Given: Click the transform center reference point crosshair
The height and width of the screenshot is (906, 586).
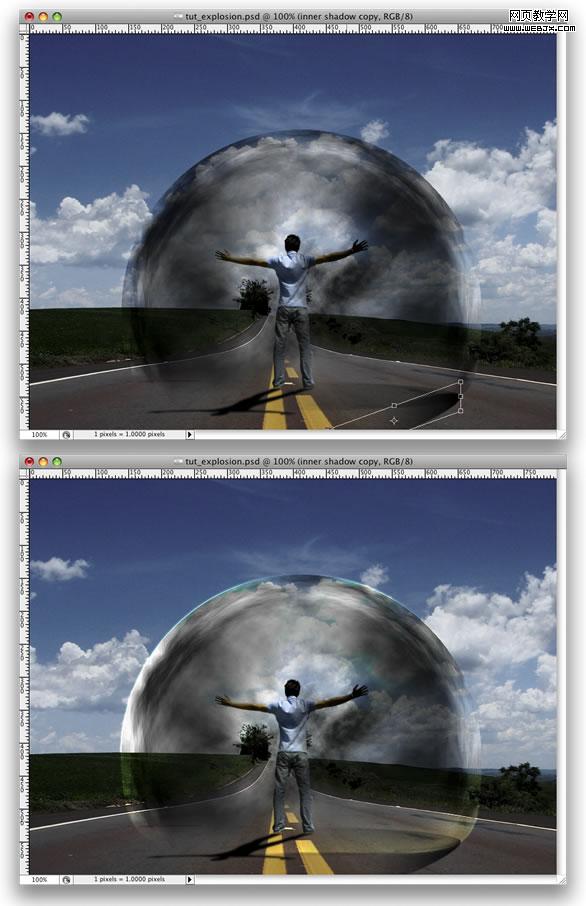Looking at the screenshot, I should (x=394, y=421).
